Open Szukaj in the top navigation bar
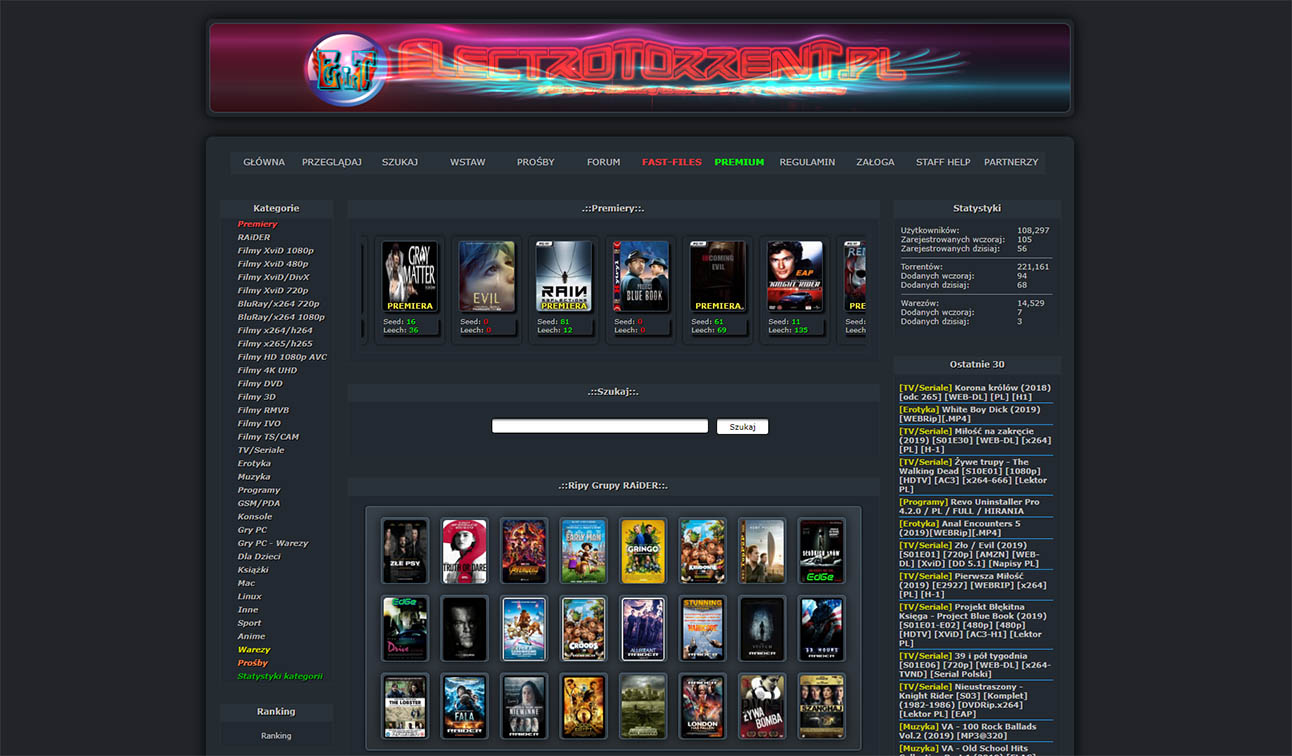 pyautogui.click(x=400, y=162)
